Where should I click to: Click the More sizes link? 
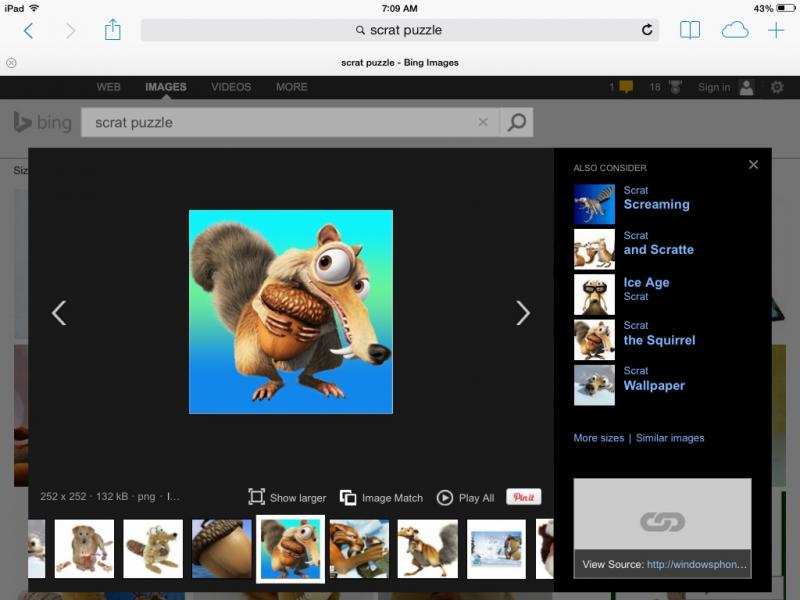click(598, 438)
